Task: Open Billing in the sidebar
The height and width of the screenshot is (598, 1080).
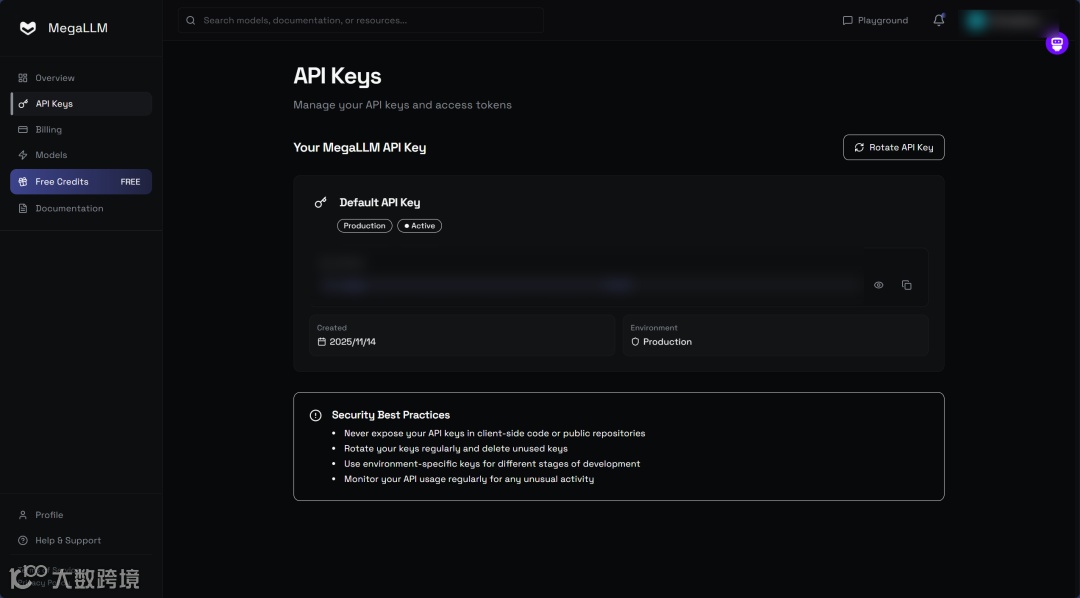Action: click(81, 130)
